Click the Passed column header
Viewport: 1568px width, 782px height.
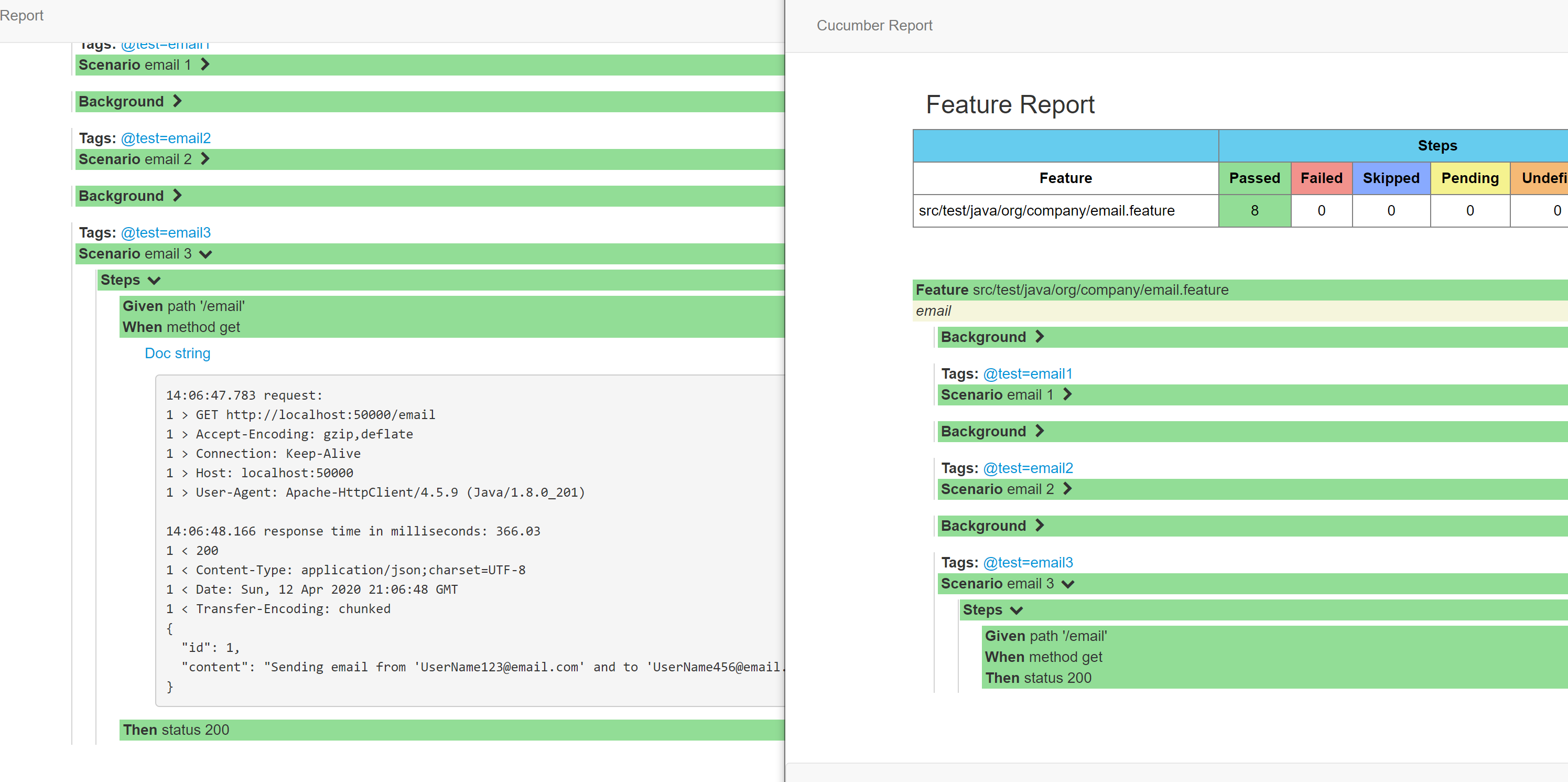[x=1255, y=178]
